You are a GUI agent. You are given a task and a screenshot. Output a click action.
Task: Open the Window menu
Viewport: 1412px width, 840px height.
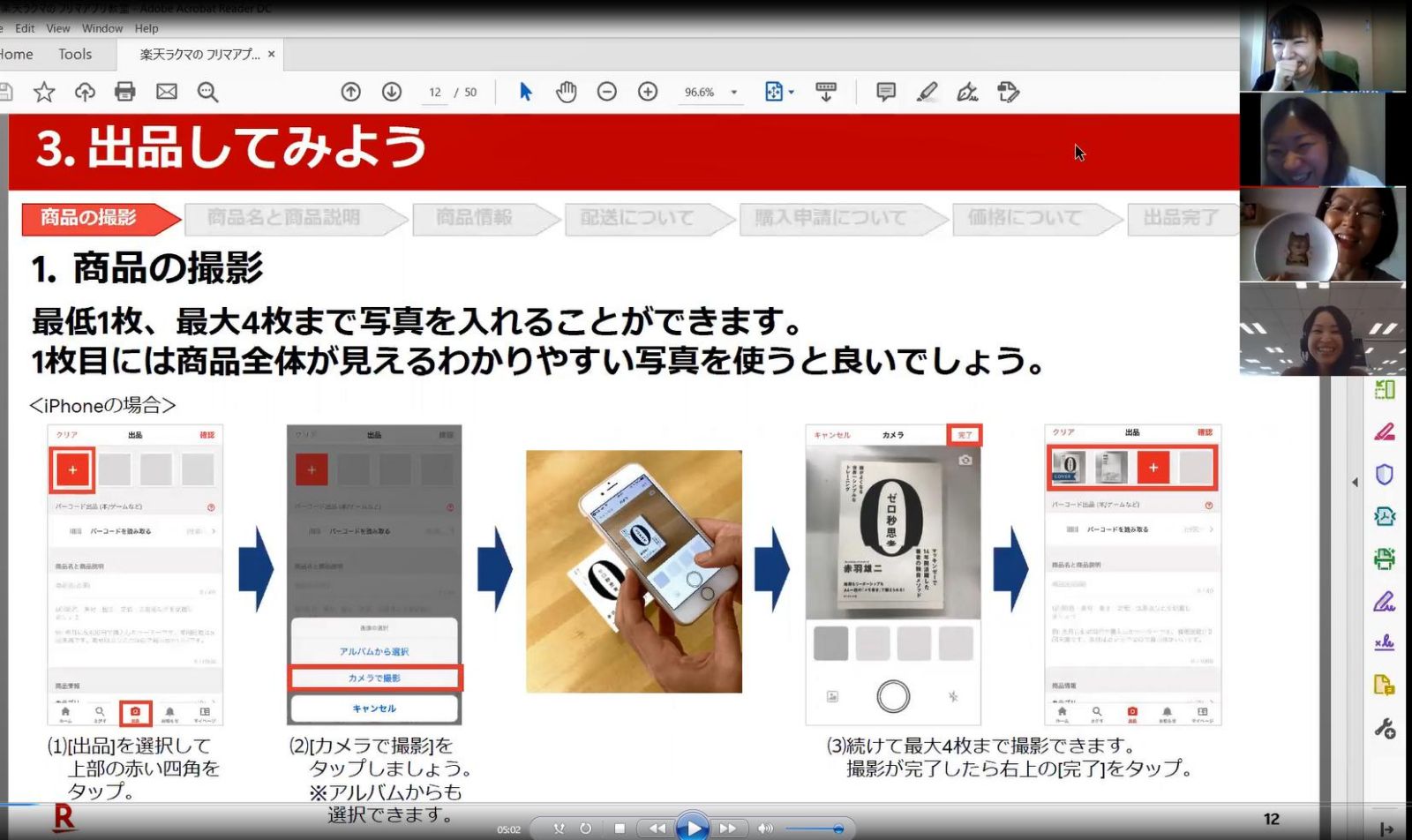[x=102, y=28]
